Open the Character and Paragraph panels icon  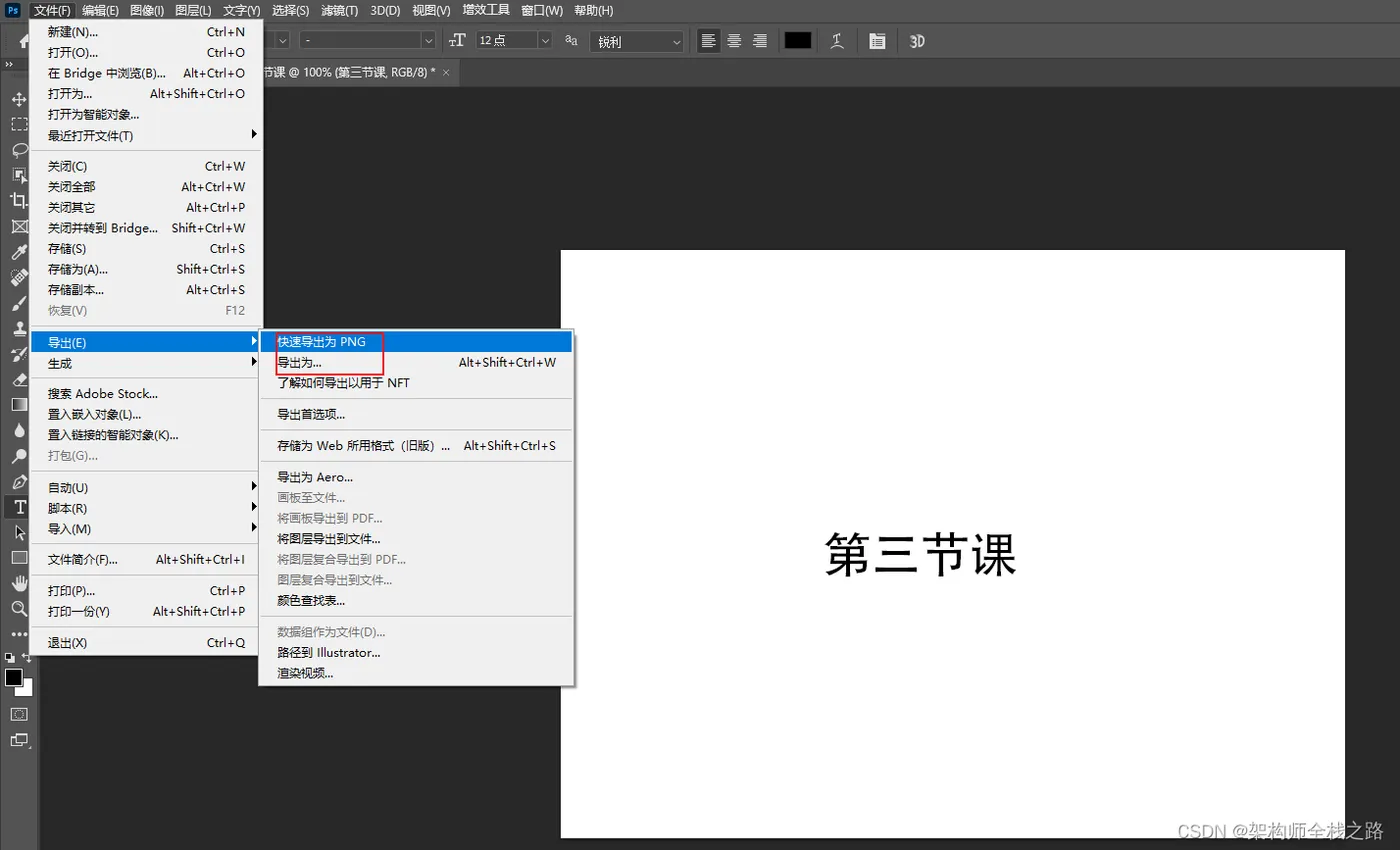click(877, 41)
